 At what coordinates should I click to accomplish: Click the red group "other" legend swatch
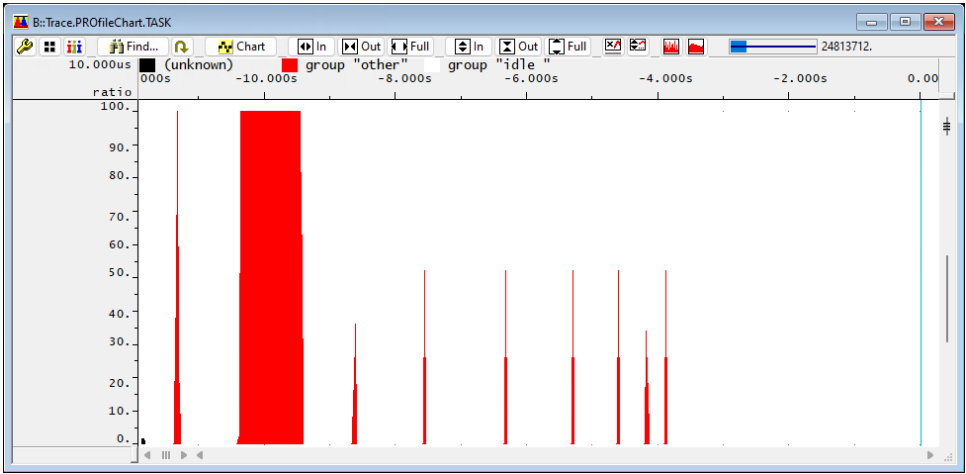coord(290,65)
